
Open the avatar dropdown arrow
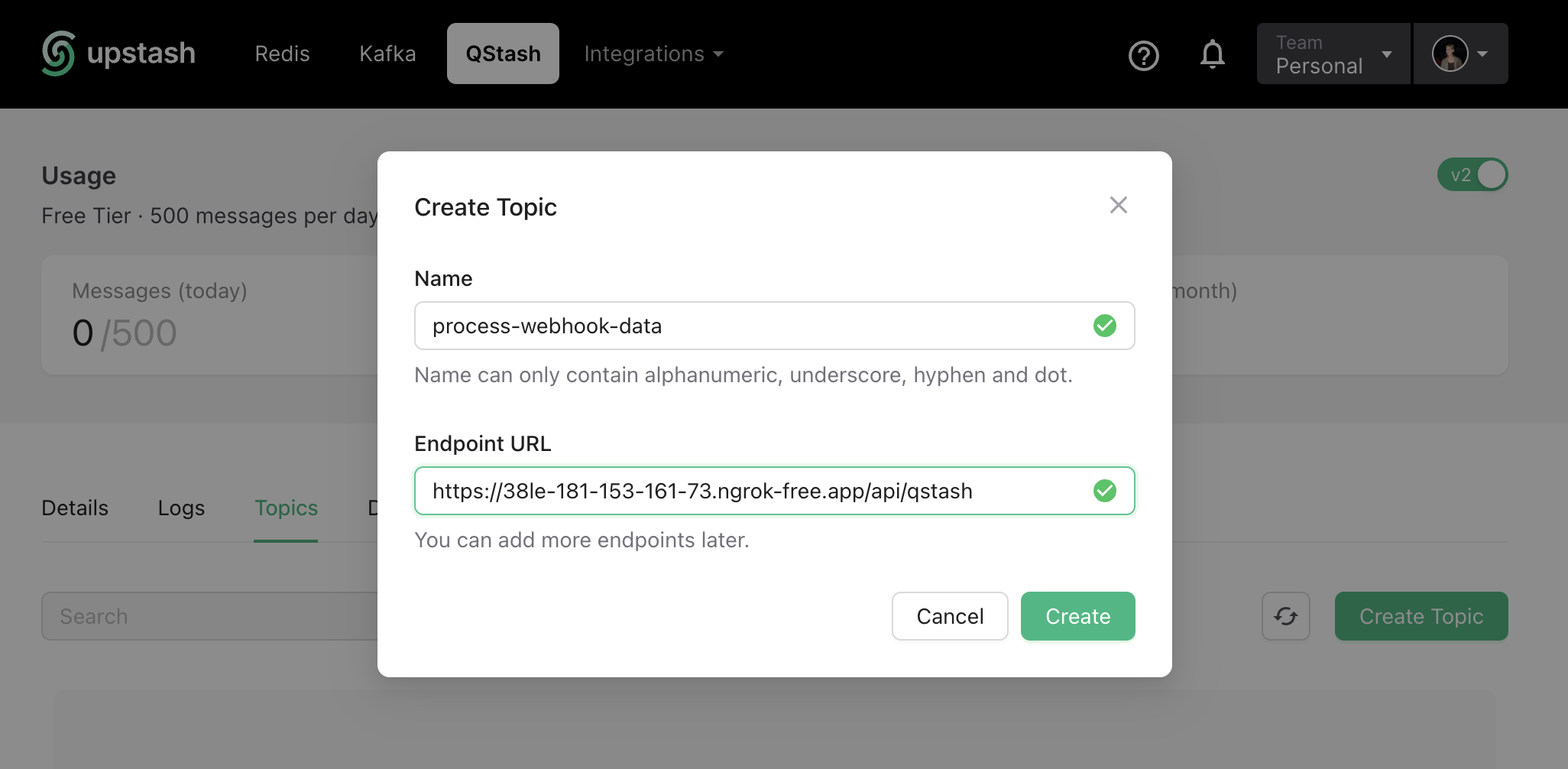[x=1483, y=54]
